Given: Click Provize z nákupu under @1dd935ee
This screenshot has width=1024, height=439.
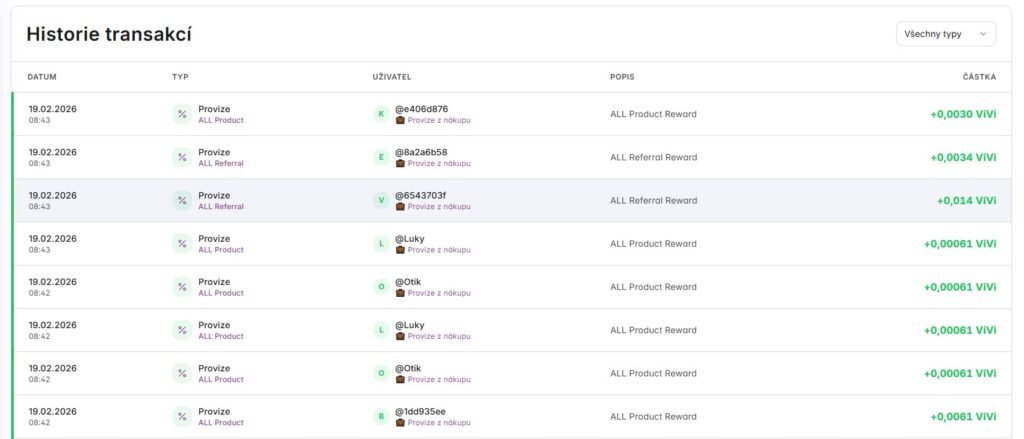Looking at the screenshot, I should pos(439,423).
